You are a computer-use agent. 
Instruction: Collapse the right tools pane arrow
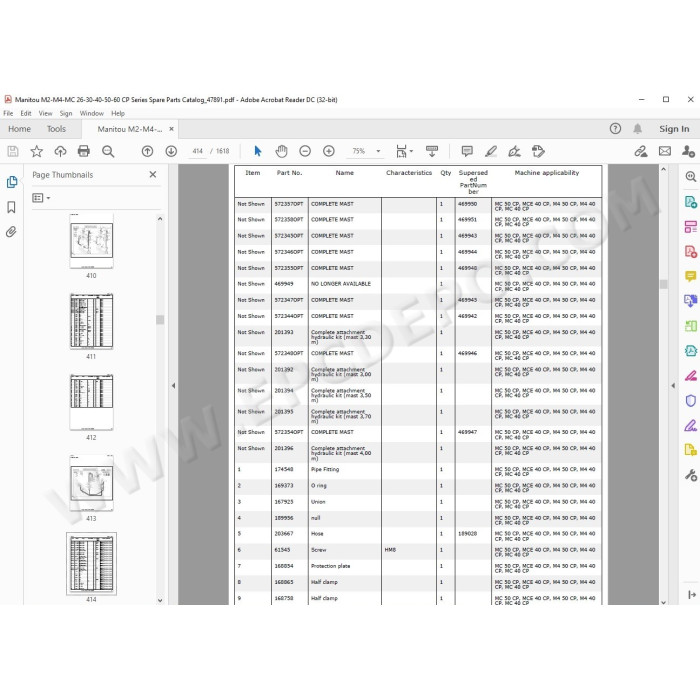673,386
